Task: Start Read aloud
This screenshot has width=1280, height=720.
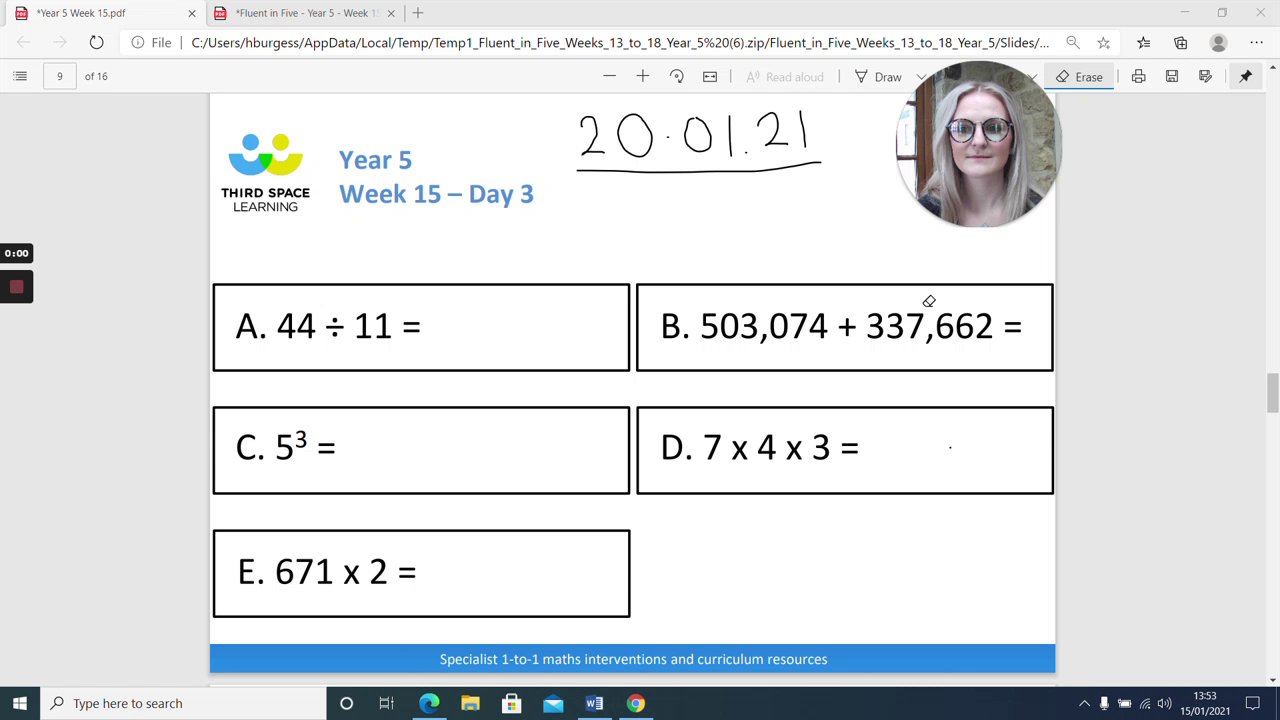Action: tap(785, 77)
